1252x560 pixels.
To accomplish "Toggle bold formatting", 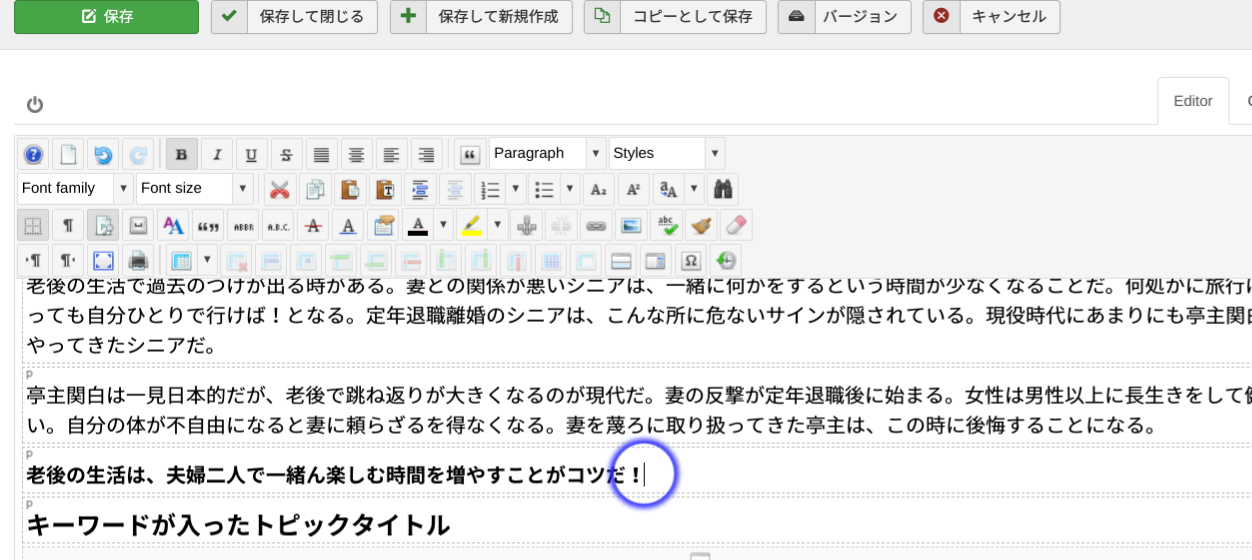I will click(181, 154).
